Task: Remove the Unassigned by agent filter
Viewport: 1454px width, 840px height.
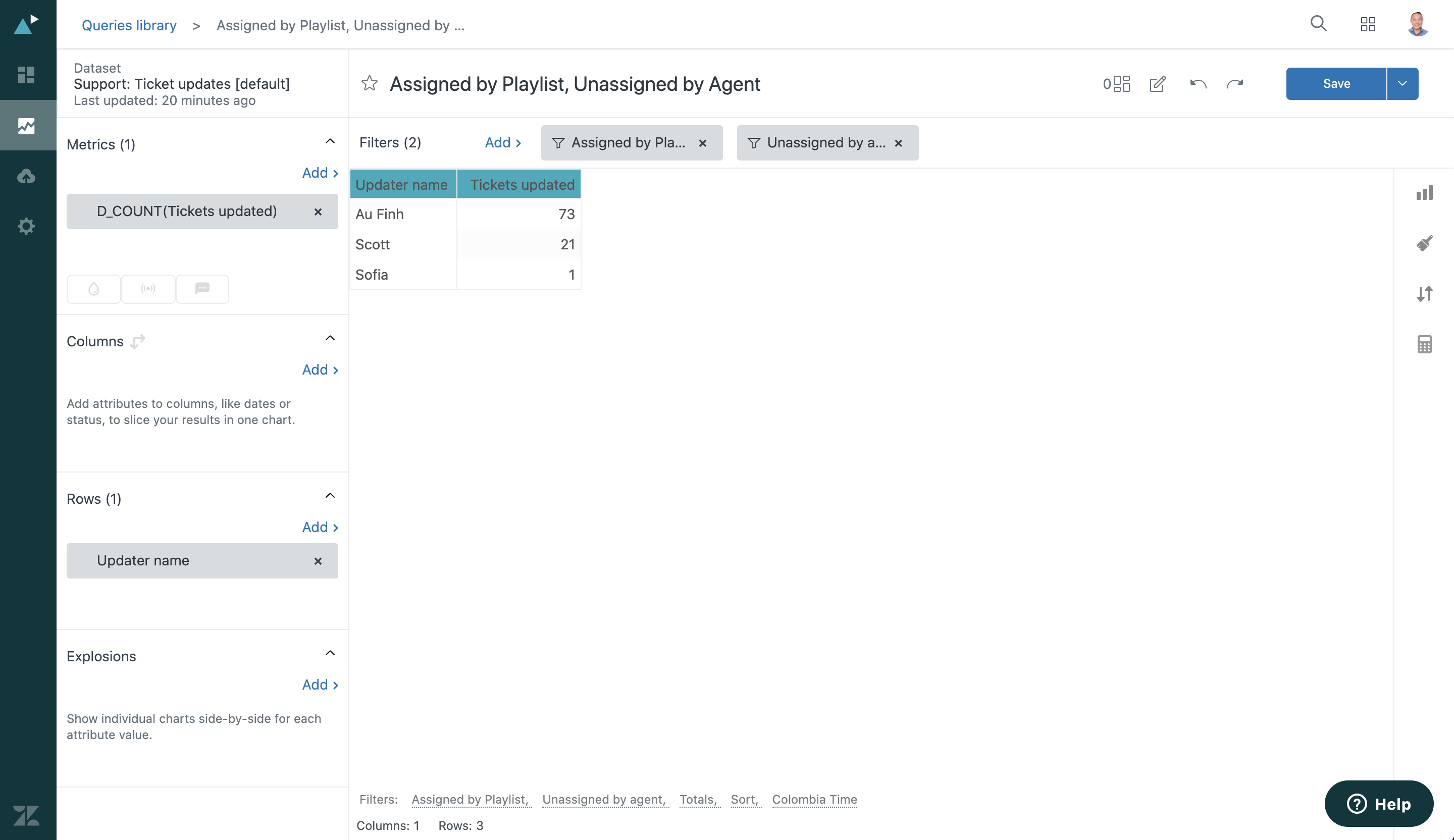Action: (x=898, y=143)
